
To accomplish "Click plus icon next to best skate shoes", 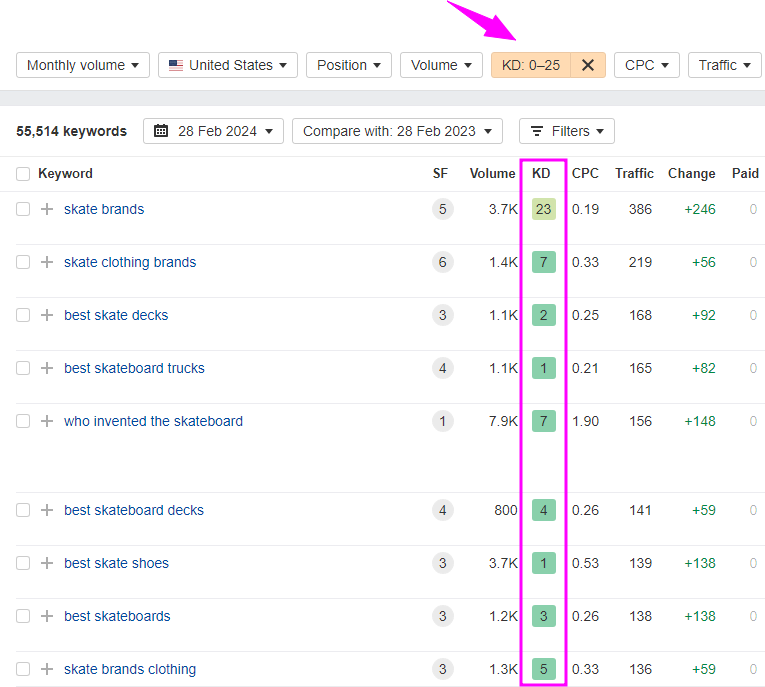I will (x=47, y=563).
